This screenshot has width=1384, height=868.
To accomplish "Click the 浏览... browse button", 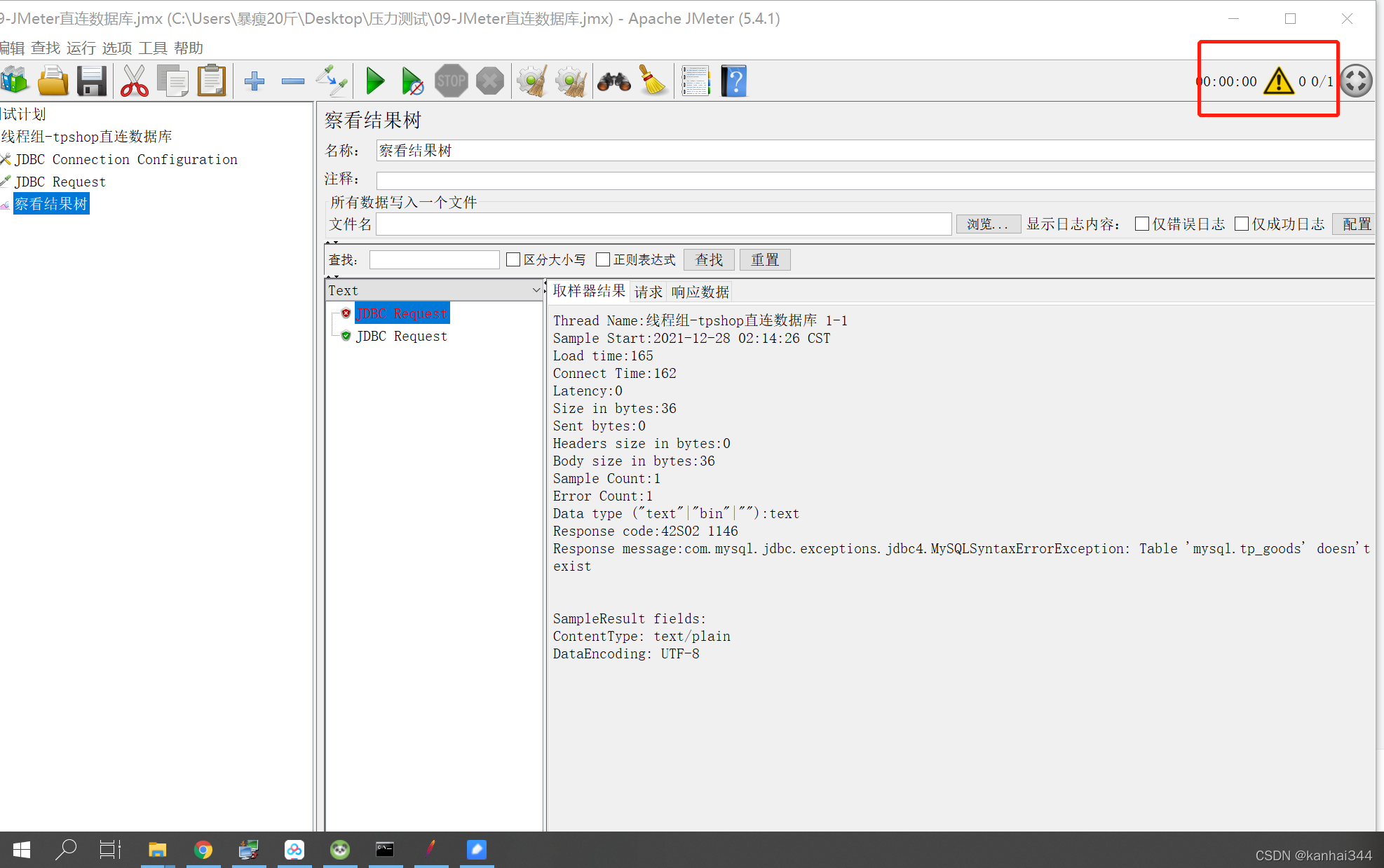I will (x=987, y=224).
